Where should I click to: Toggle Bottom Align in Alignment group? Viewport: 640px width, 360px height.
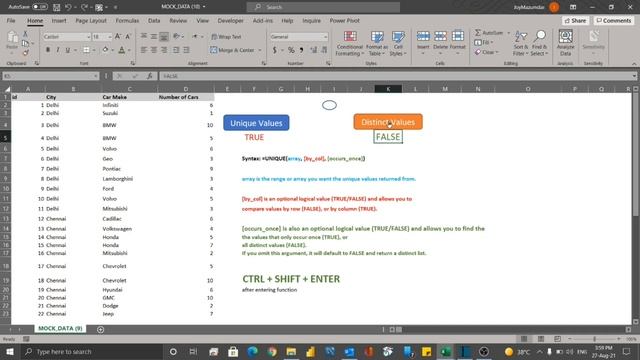164,37
